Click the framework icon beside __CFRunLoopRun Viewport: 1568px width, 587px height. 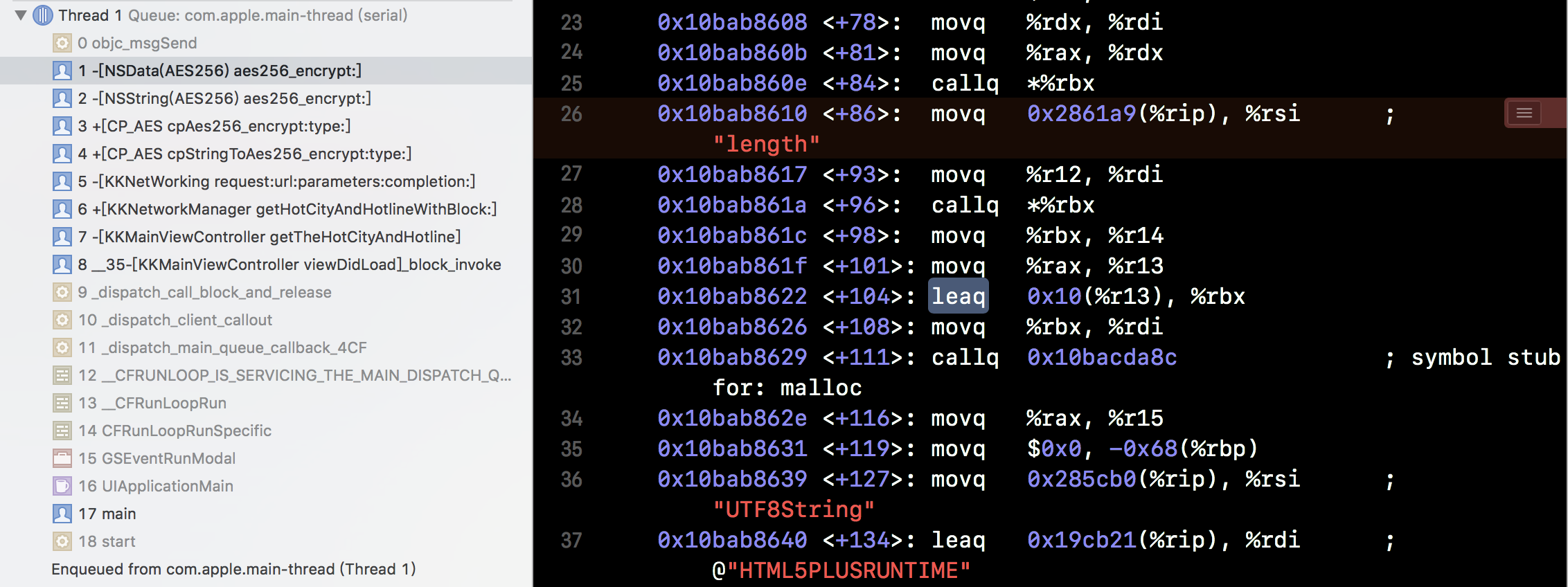[62, 403]
